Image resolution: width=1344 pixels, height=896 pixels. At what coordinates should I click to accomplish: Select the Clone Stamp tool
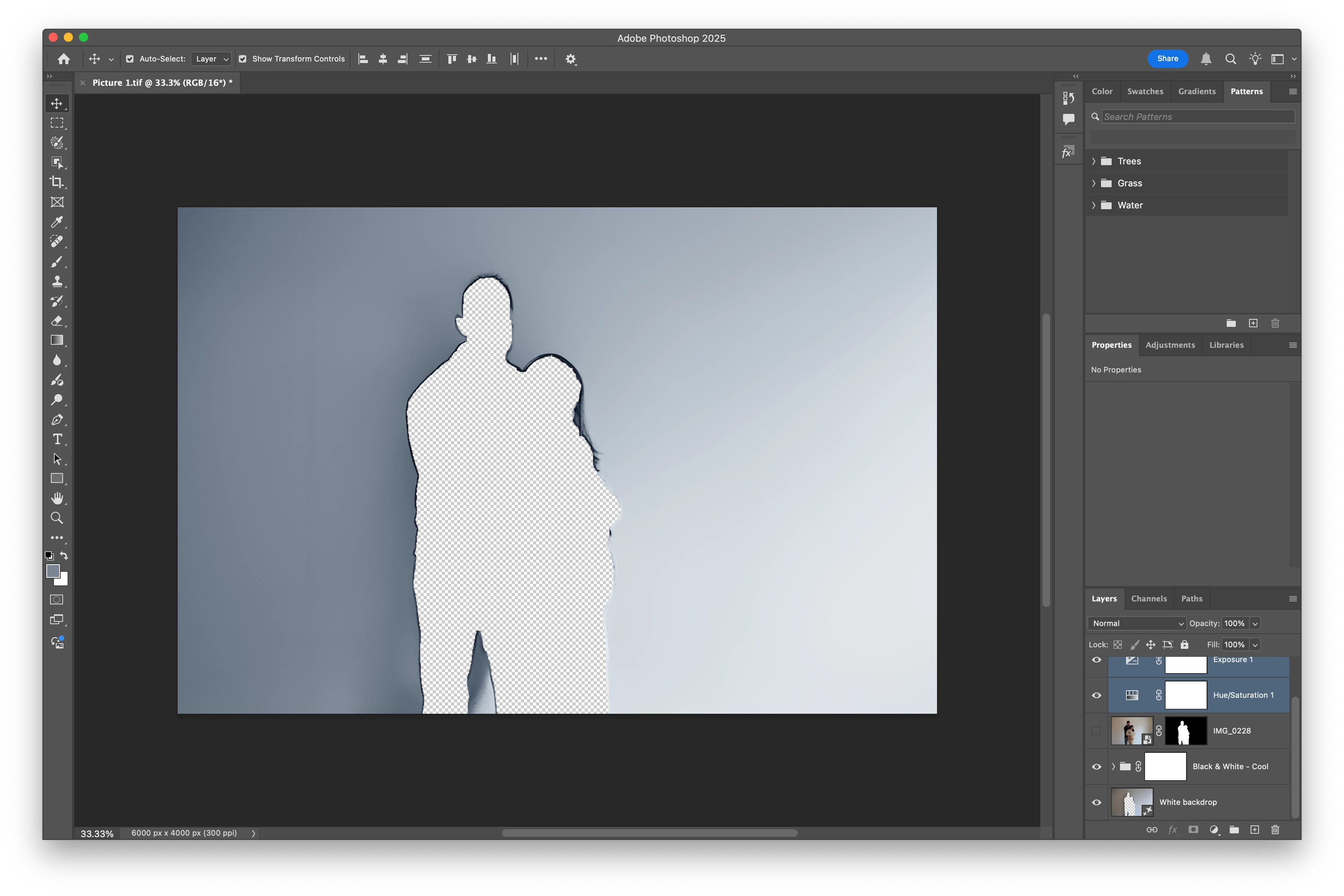tap(57, 281)
